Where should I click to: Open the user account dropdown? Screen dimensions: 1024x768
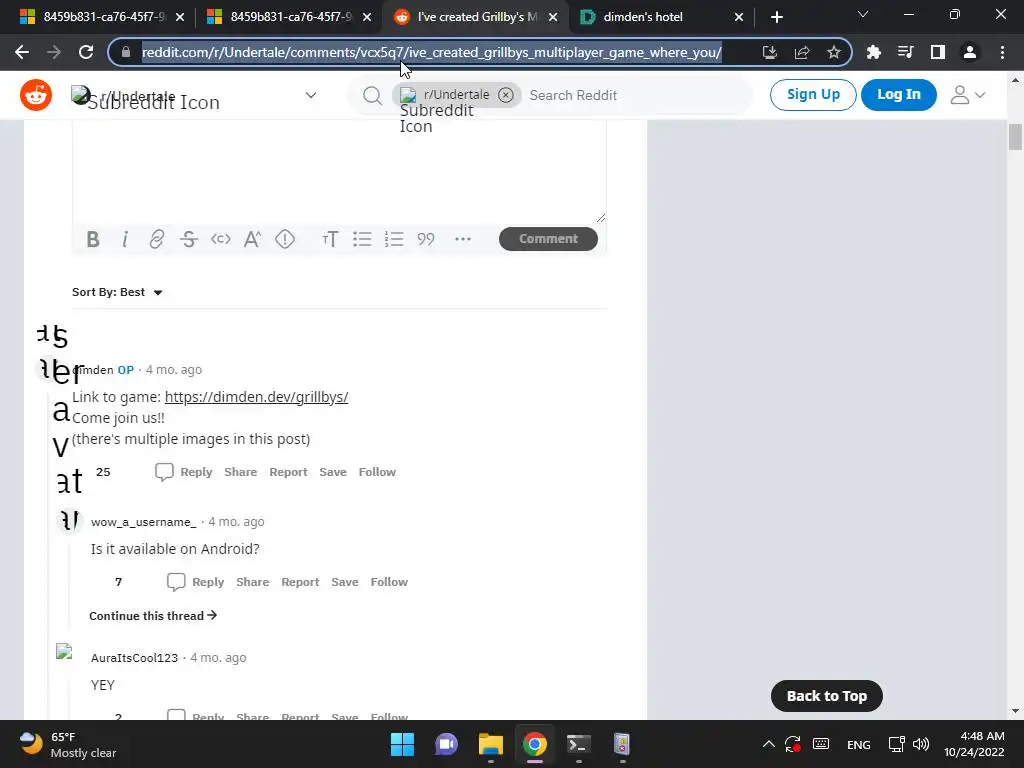click(x=967, y=95)
